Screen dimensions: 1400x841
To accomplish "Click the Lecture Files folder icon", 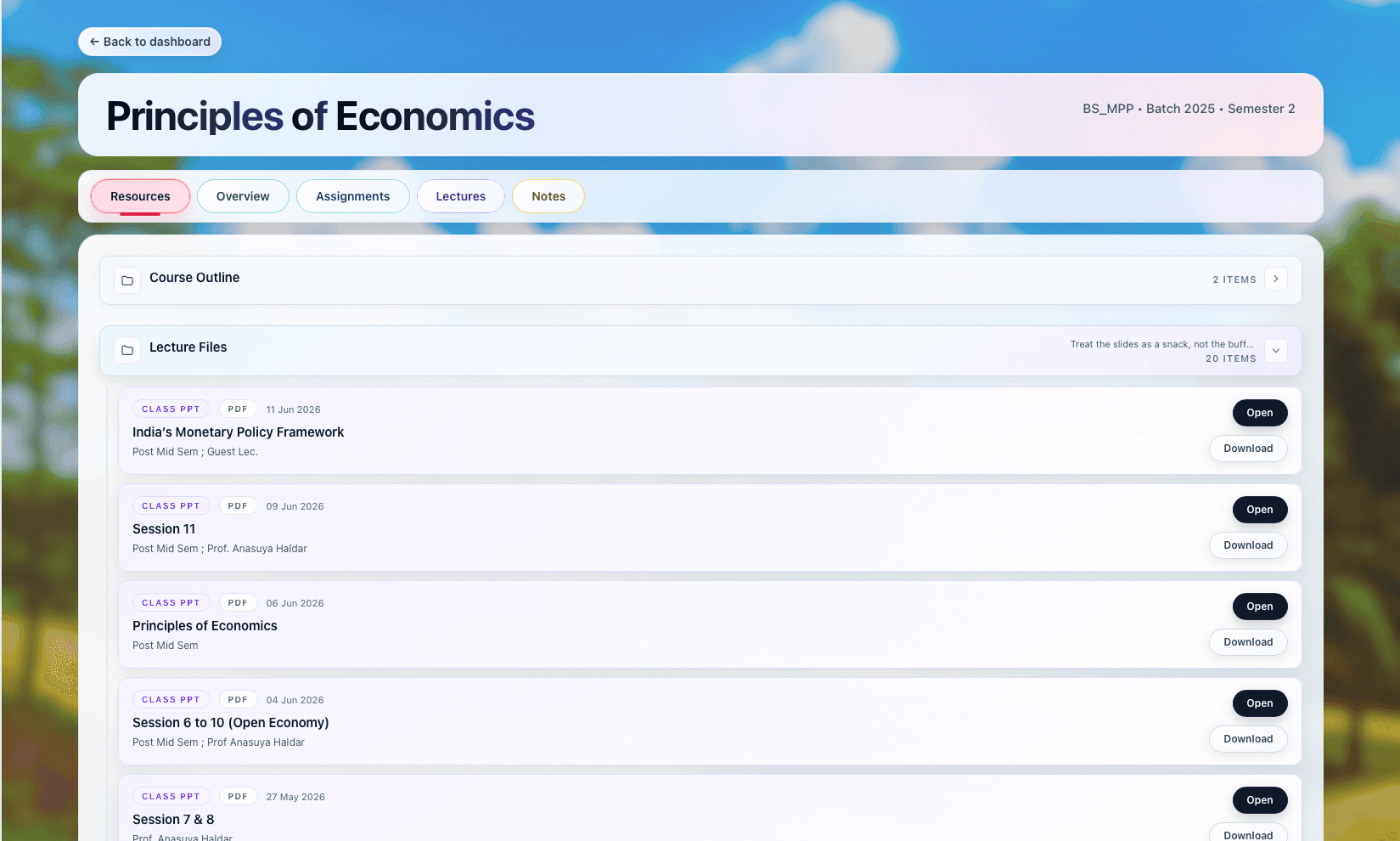I will pos(127,350).
